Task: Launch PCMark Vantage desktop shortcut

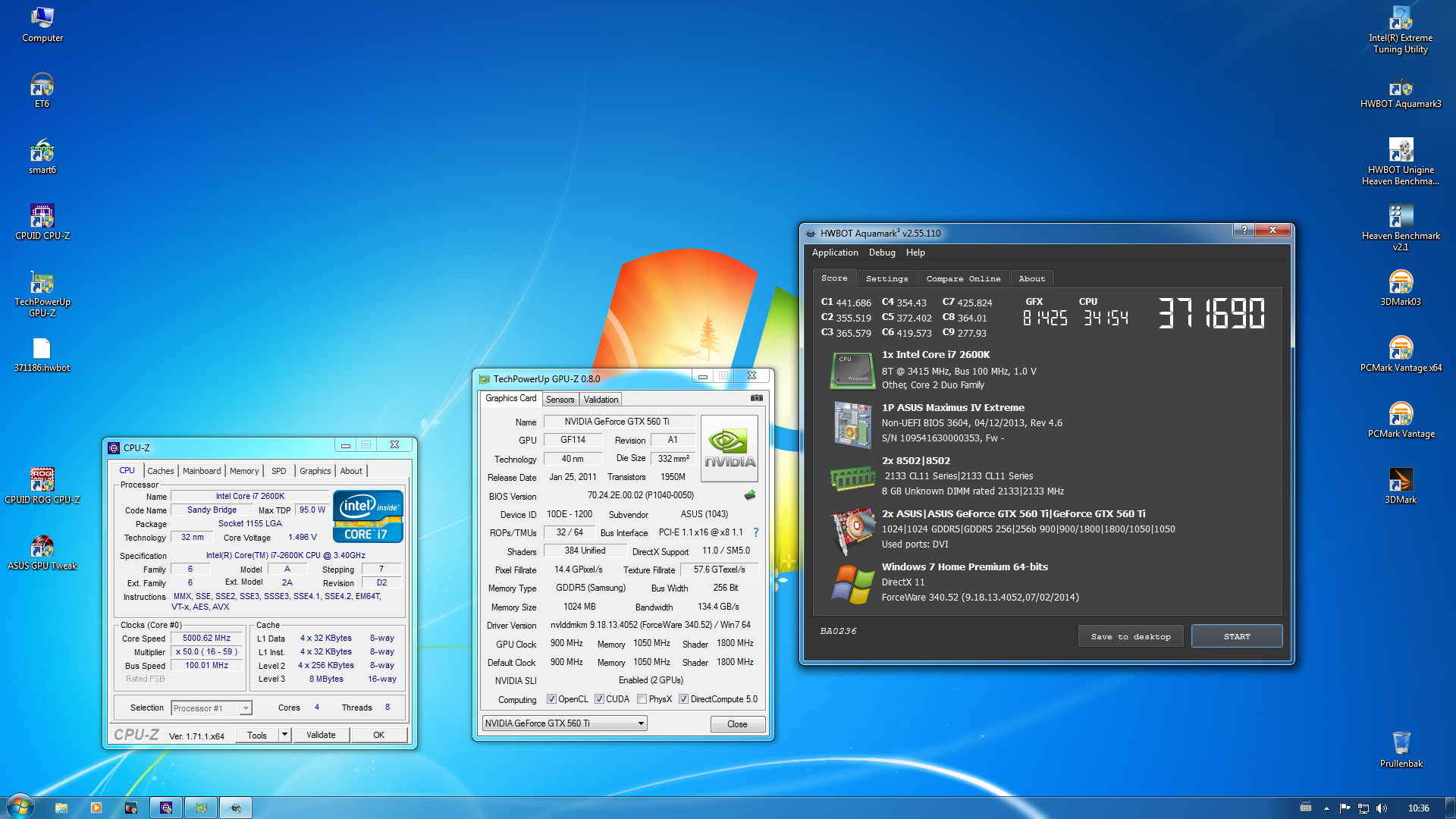Action: [1401, 420]
